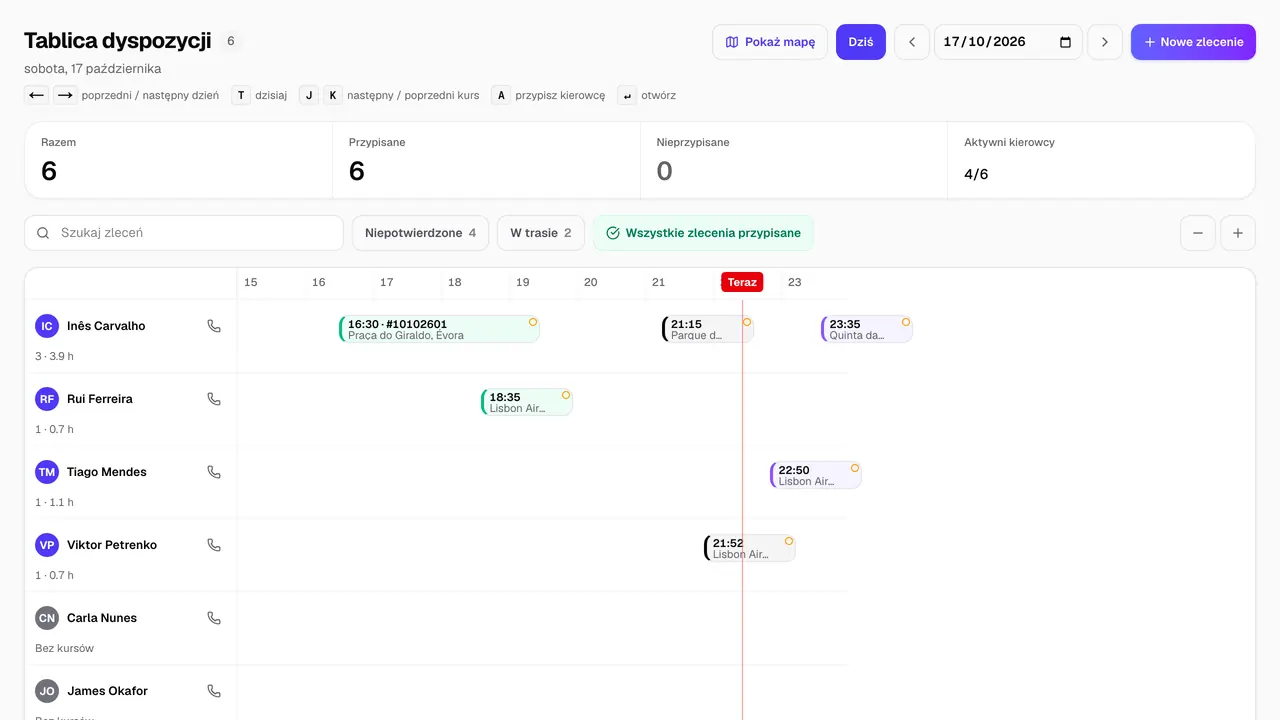Go to next day chevron button
This screenshot has width=1280, height=720.
pos(1105,42)
